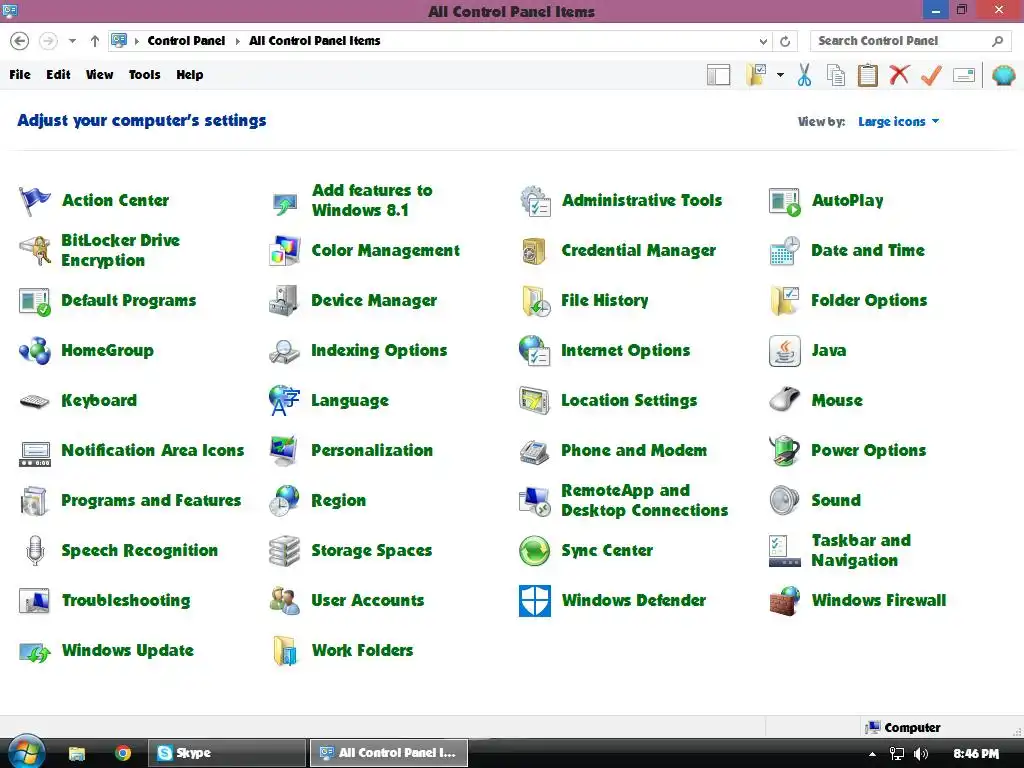Click the volume speaker tray icon
Screen dimensions: 1024x768
[921, 754]
